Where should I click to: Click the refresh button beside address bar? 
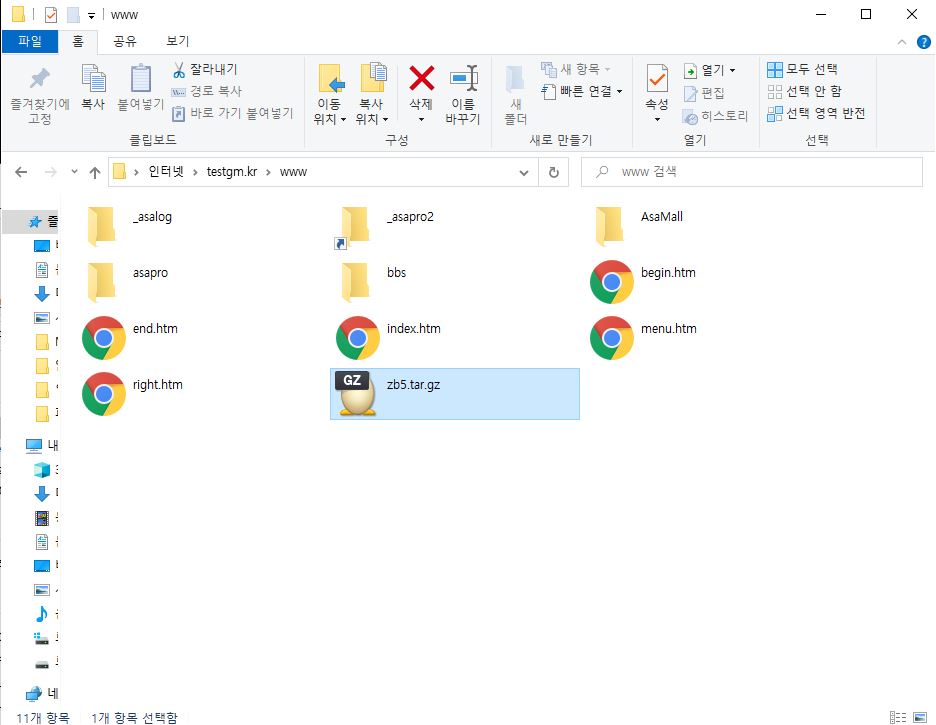[x=553, y=172]
